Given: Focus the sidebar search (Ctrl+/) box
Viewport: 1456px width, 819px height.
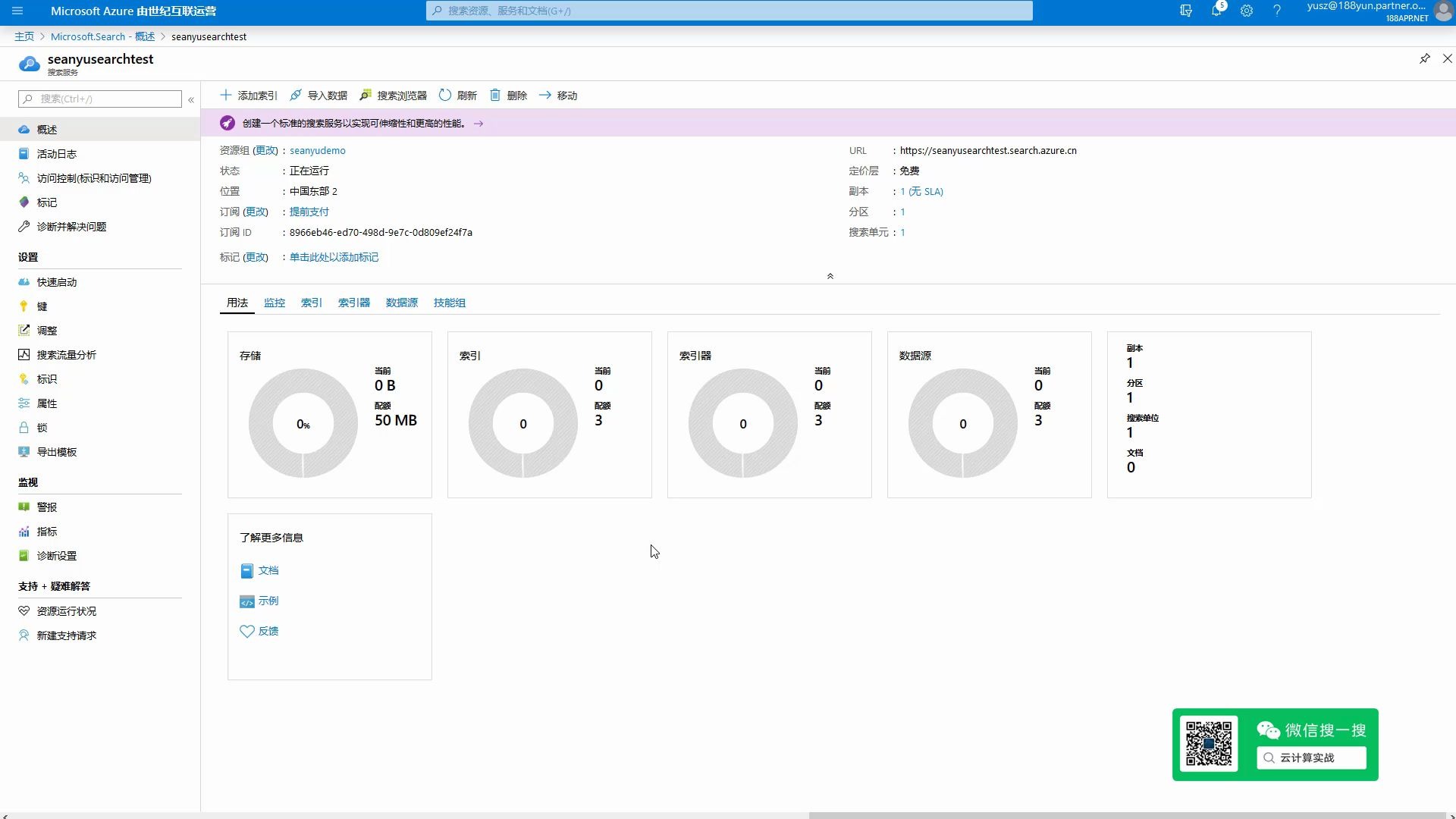Looking at the screenshot, I should click(x=100, y=99).
